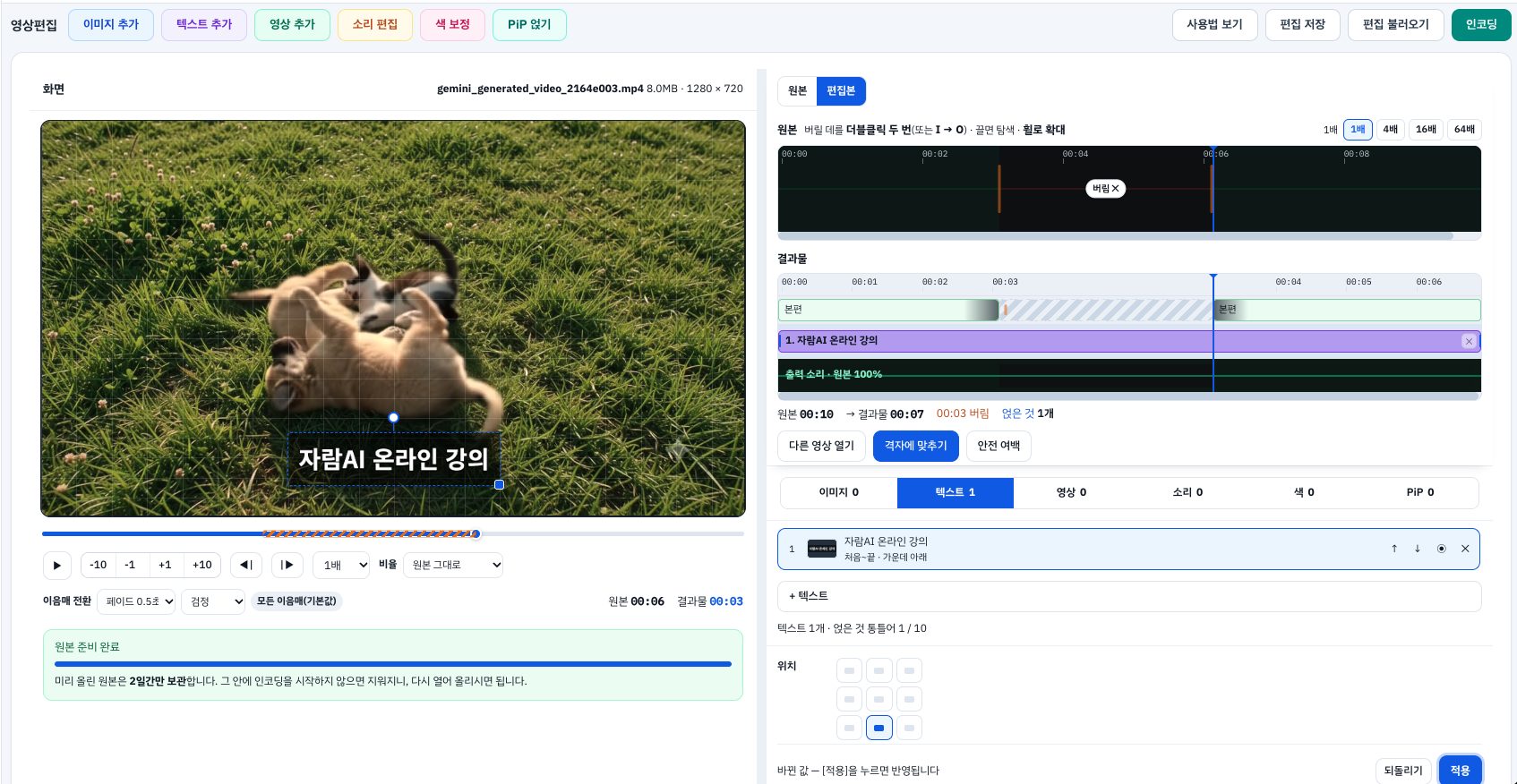Select the 64배 timeline zoom
This screenshot has height=784, width=1517.
coord(1464,130)
